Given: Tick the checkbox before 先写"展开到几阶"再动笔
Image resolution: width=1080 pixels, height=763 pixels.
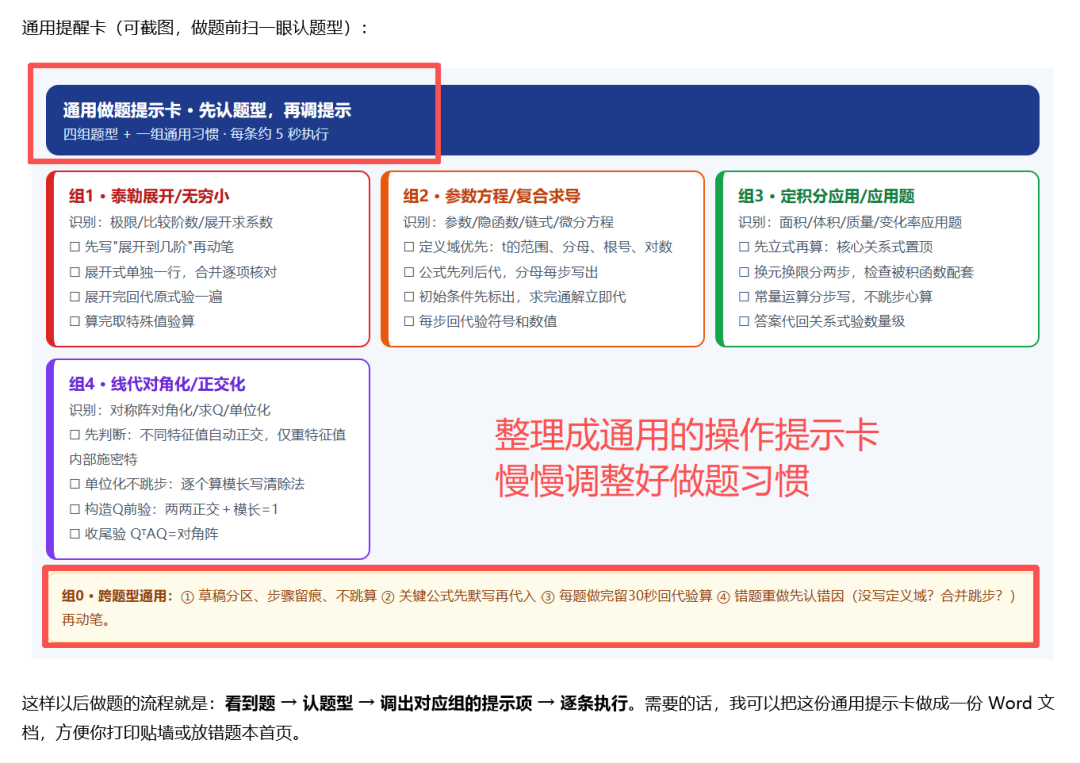Looking at the screenshot, I should [75, 247].
